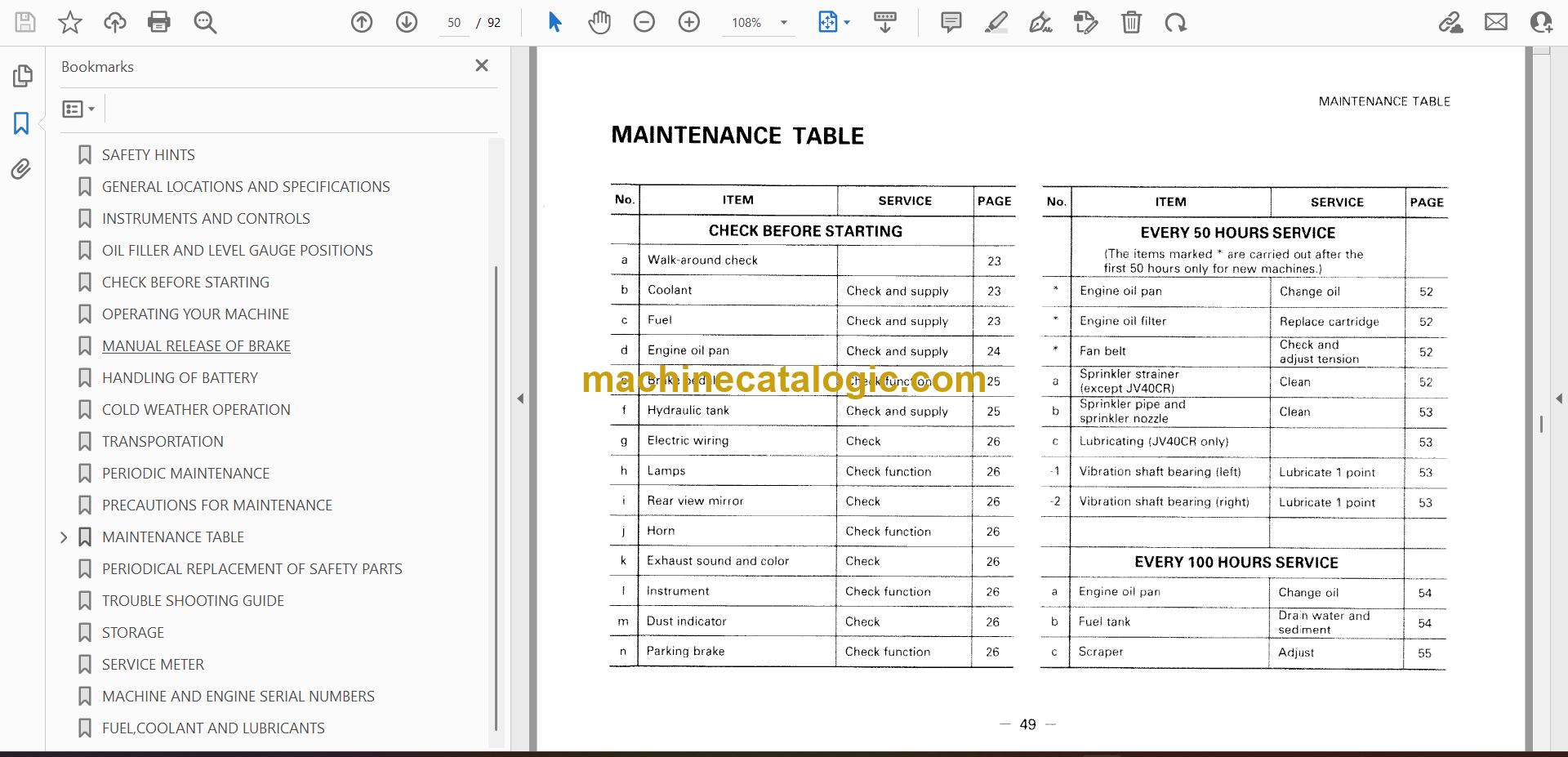Click the fit page tool icon
Screen dimensions: 1568x757
(x=828, y=22)
